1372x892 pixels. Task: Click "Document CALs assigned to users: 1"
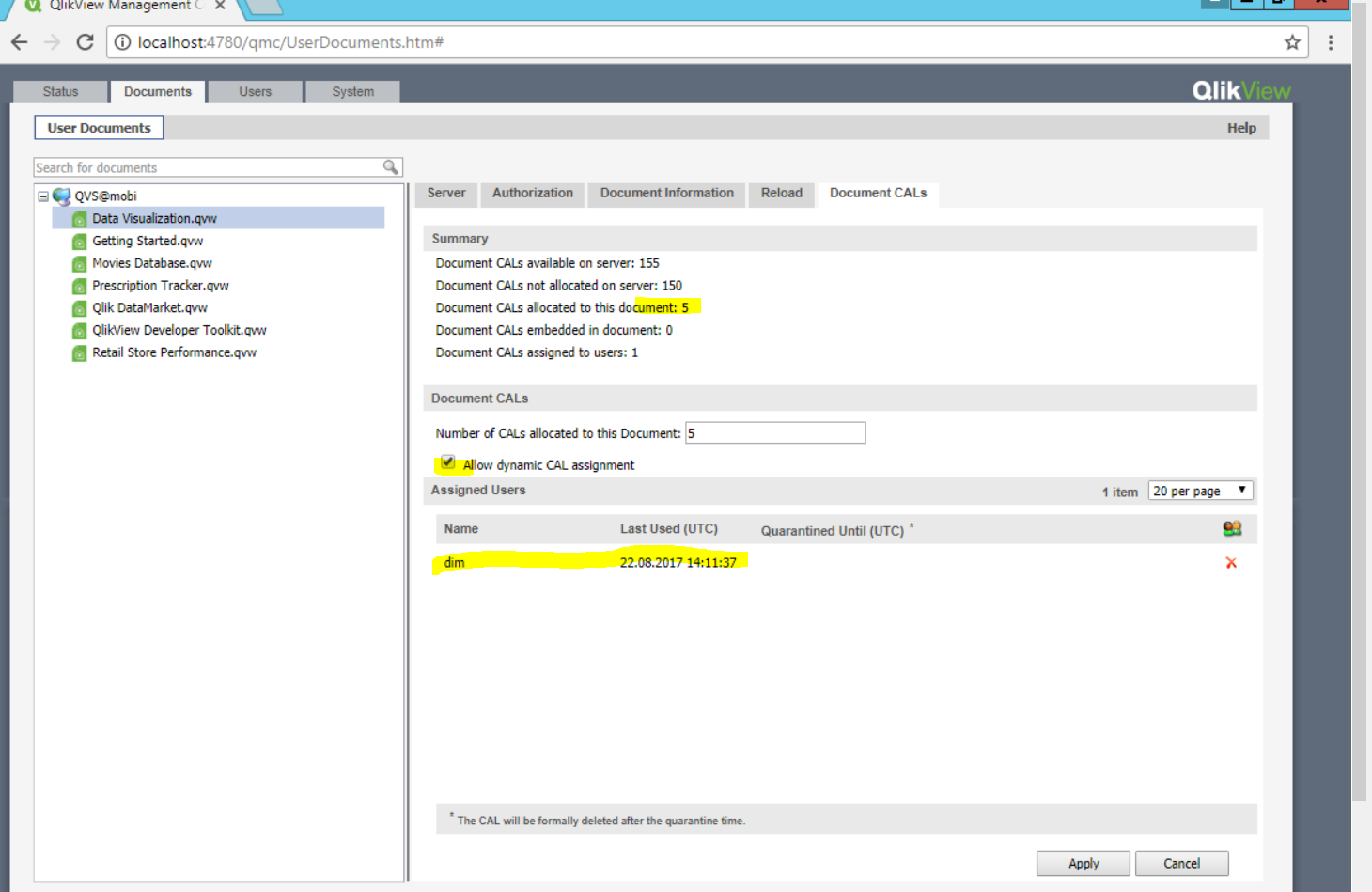537,352
